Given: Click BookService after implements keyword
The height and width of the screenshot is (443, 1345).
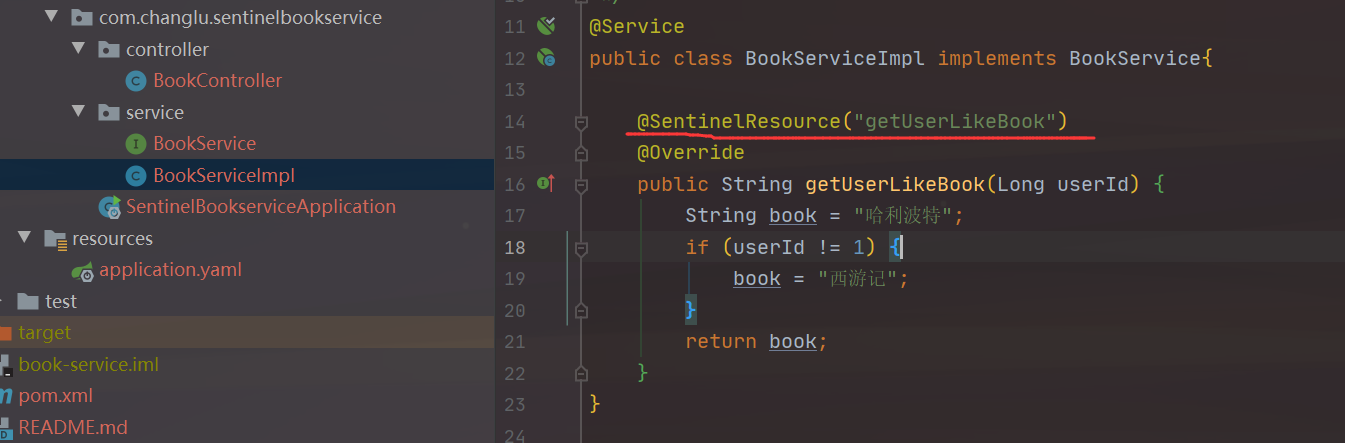Looking at the screenshot, I should tap(1135, 59).
